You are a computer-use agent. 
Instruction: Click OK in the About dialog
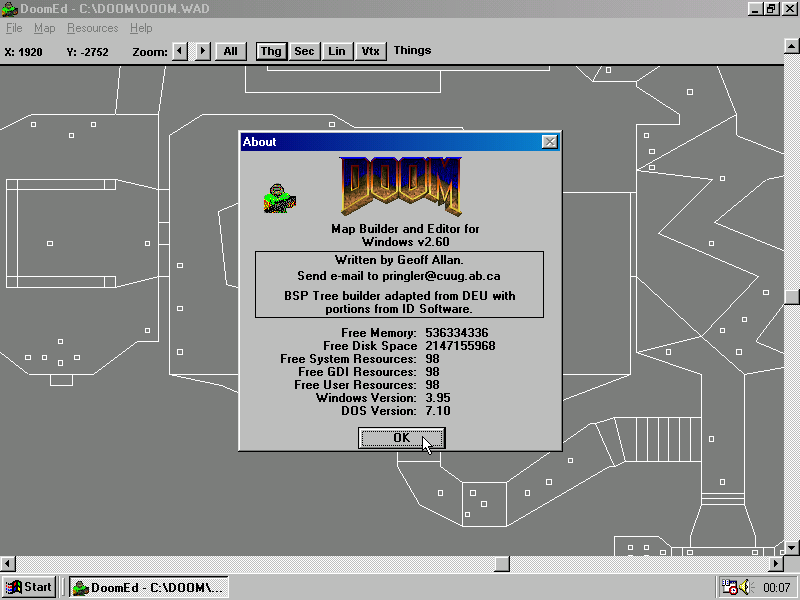[402, 438]
